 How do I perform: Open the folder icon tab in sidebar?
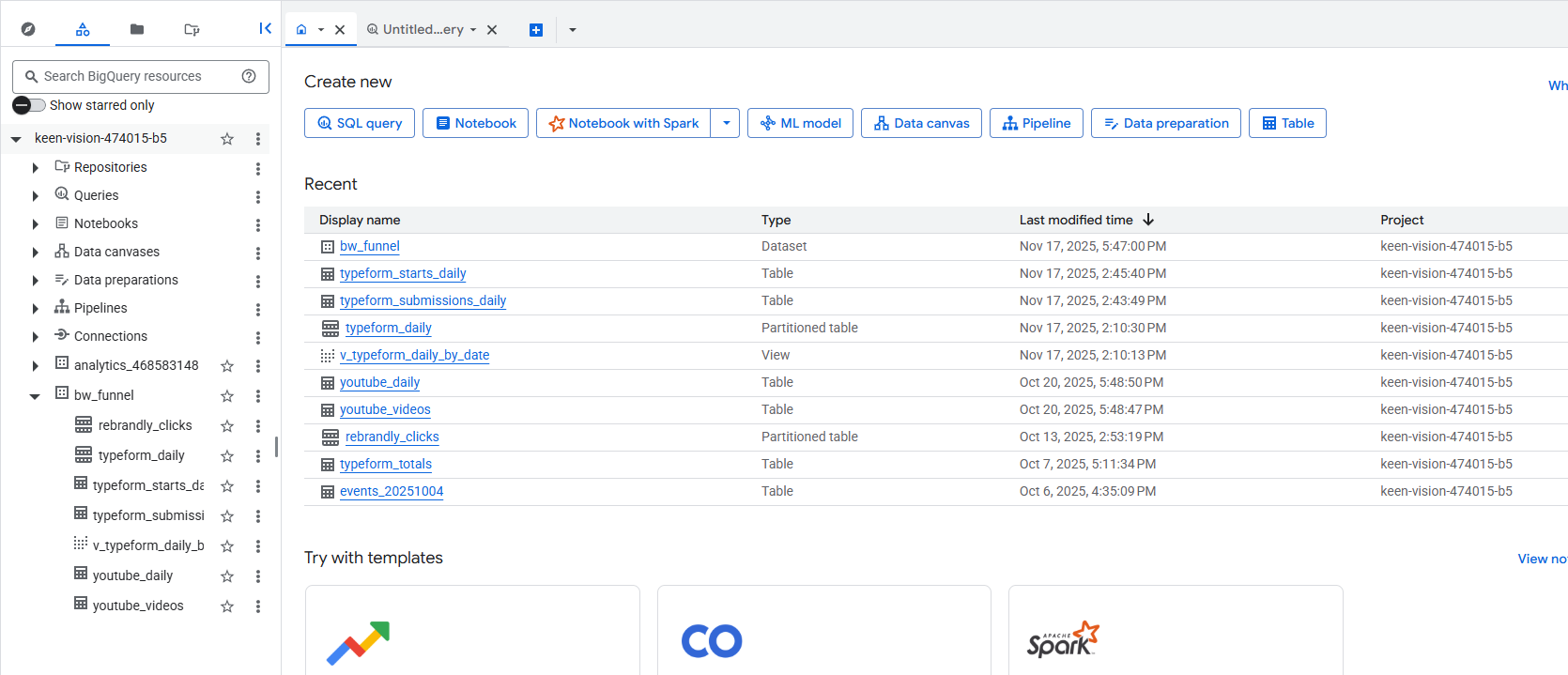coord(137,29)
